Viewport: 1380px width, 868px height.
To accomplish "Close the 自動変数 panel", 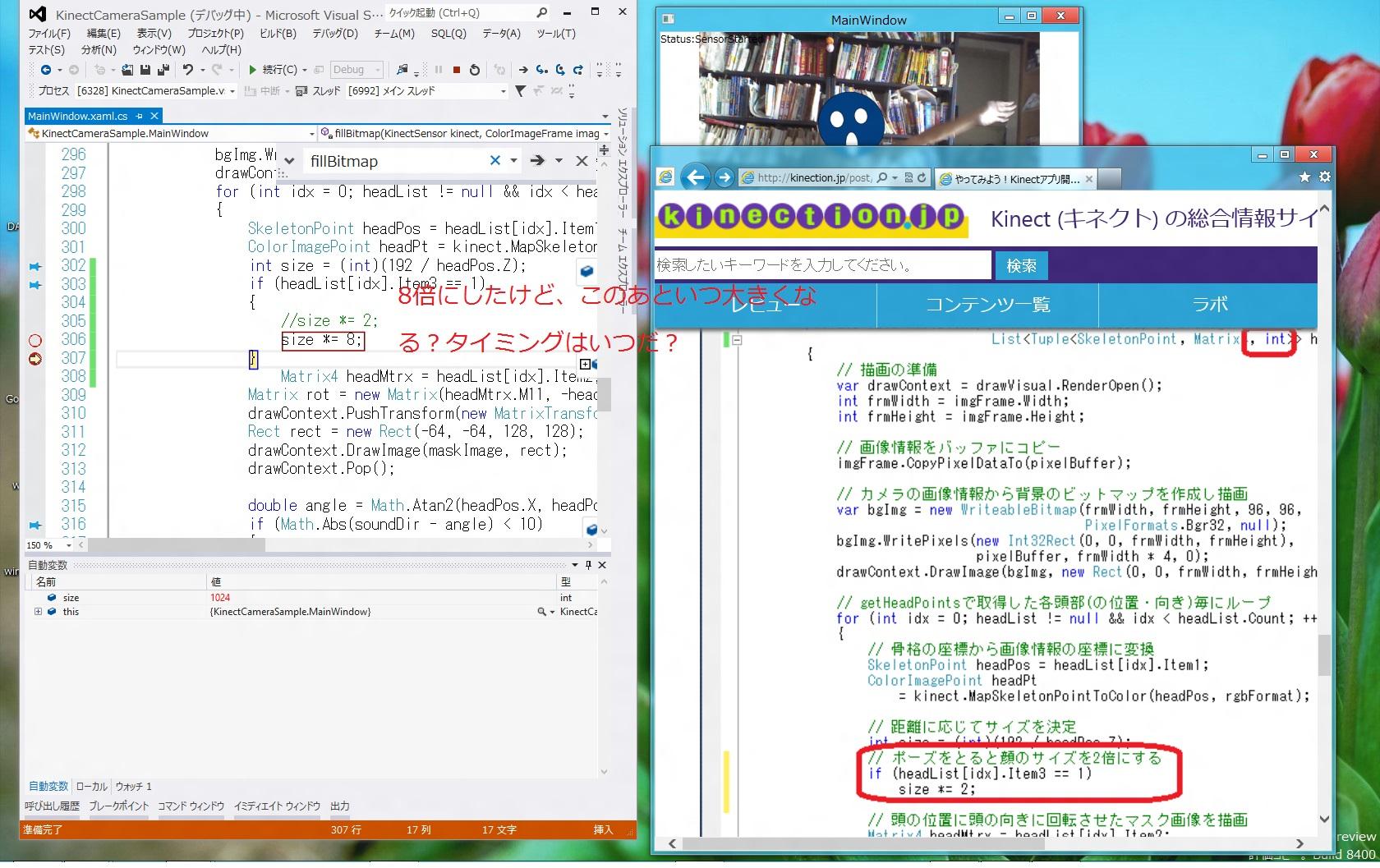I will [x=602, y=565].
